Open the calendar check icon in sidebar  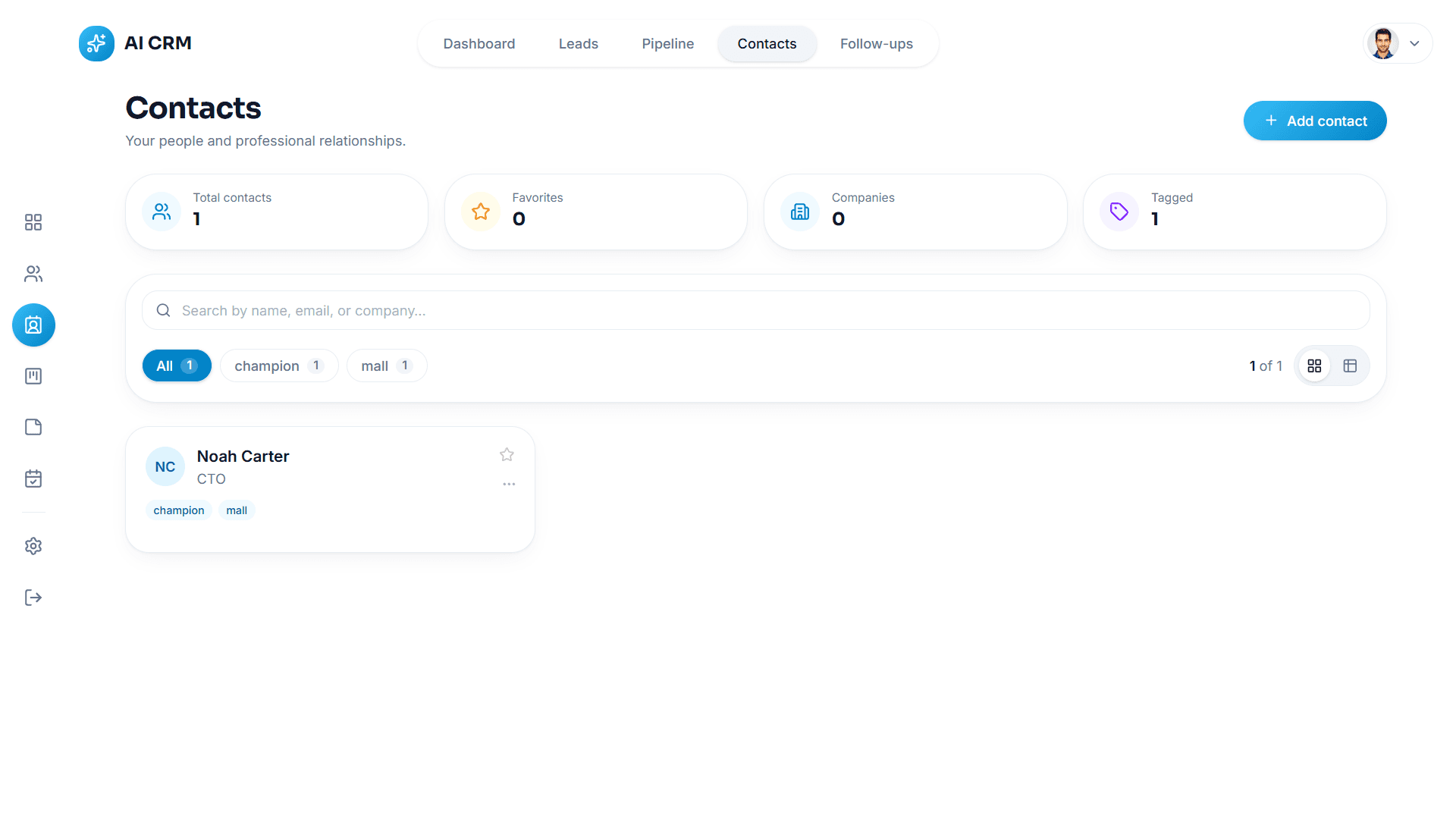[33, 479]
